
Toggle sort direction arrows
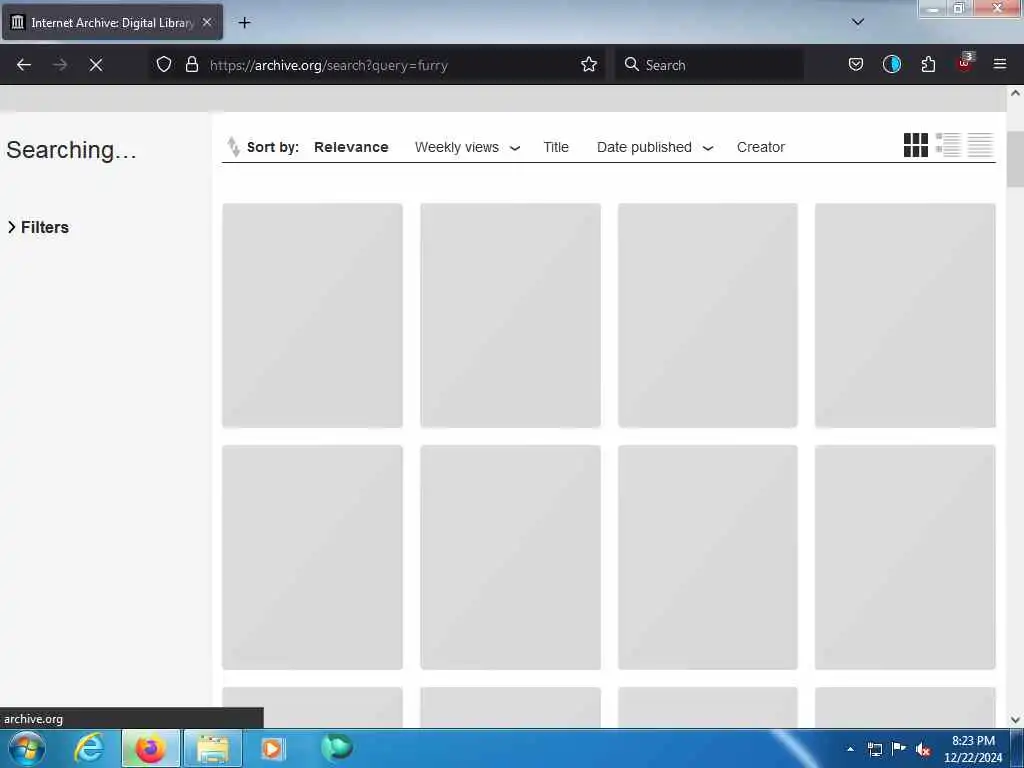[233, 147]
